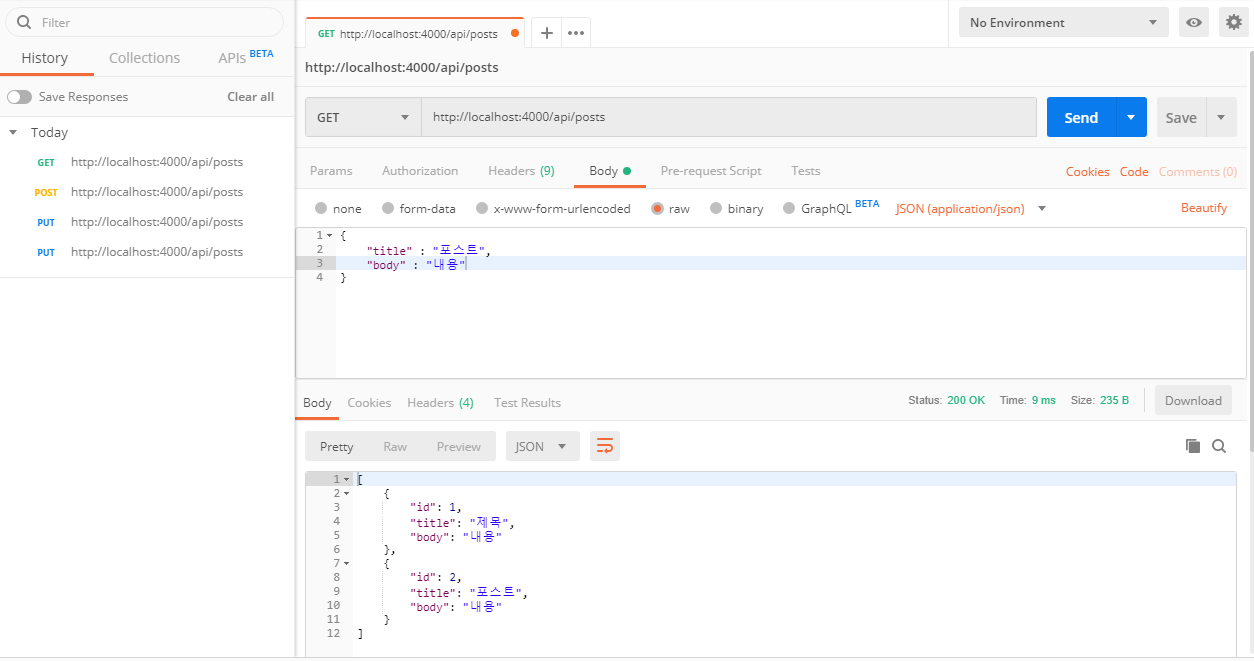This screenshot has width=1254, height=661.
Task: Open the Pre-request Script tab
Action: tap(711, 171)
